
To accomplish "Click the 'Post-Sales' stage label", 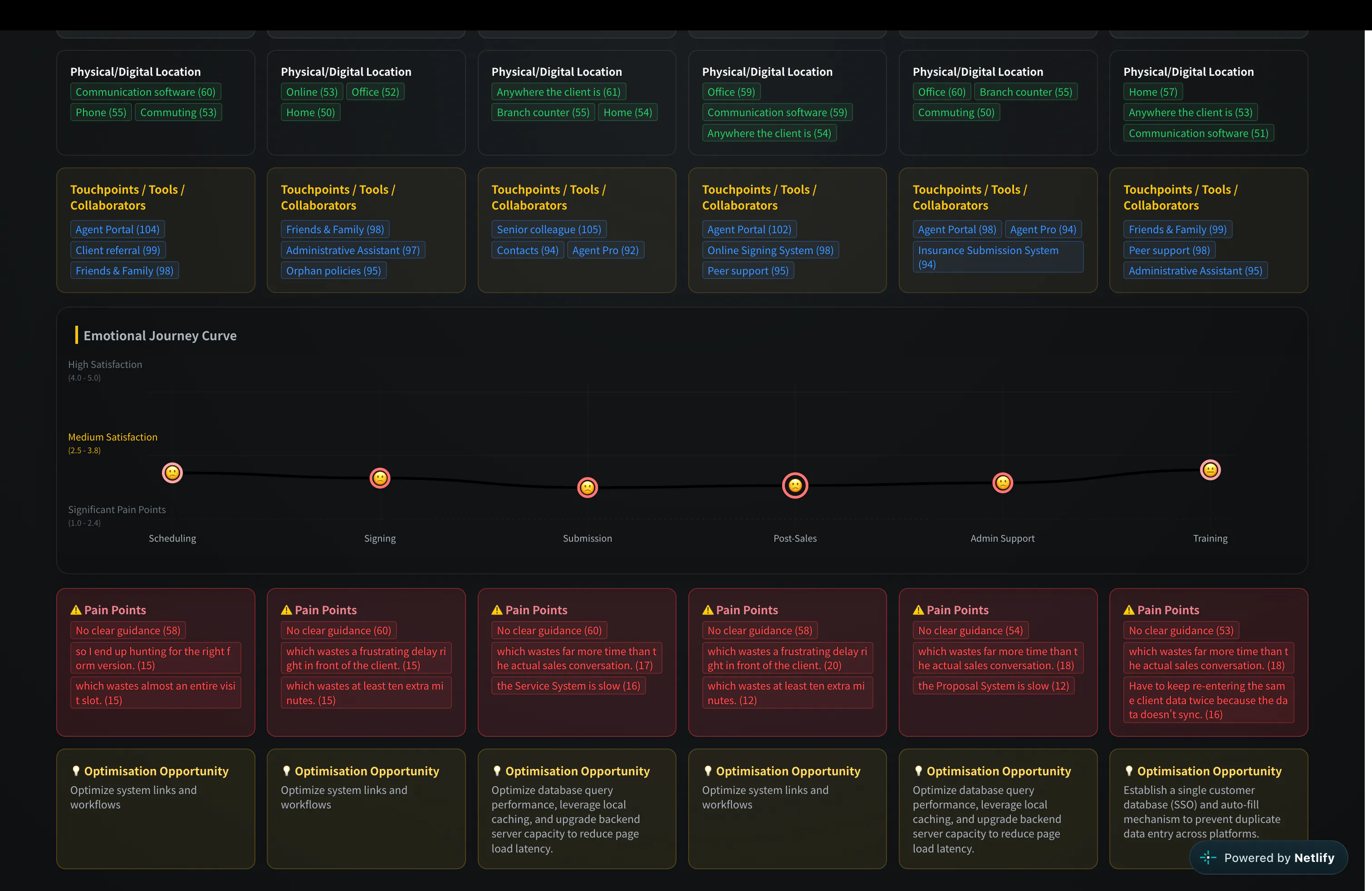I will click(x=795, y=539).
